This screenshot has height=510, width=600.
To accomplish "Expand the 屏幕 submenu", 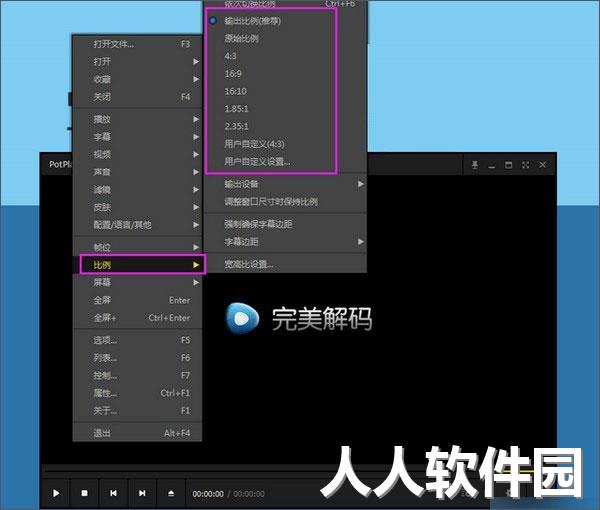I will pos(137,282).
